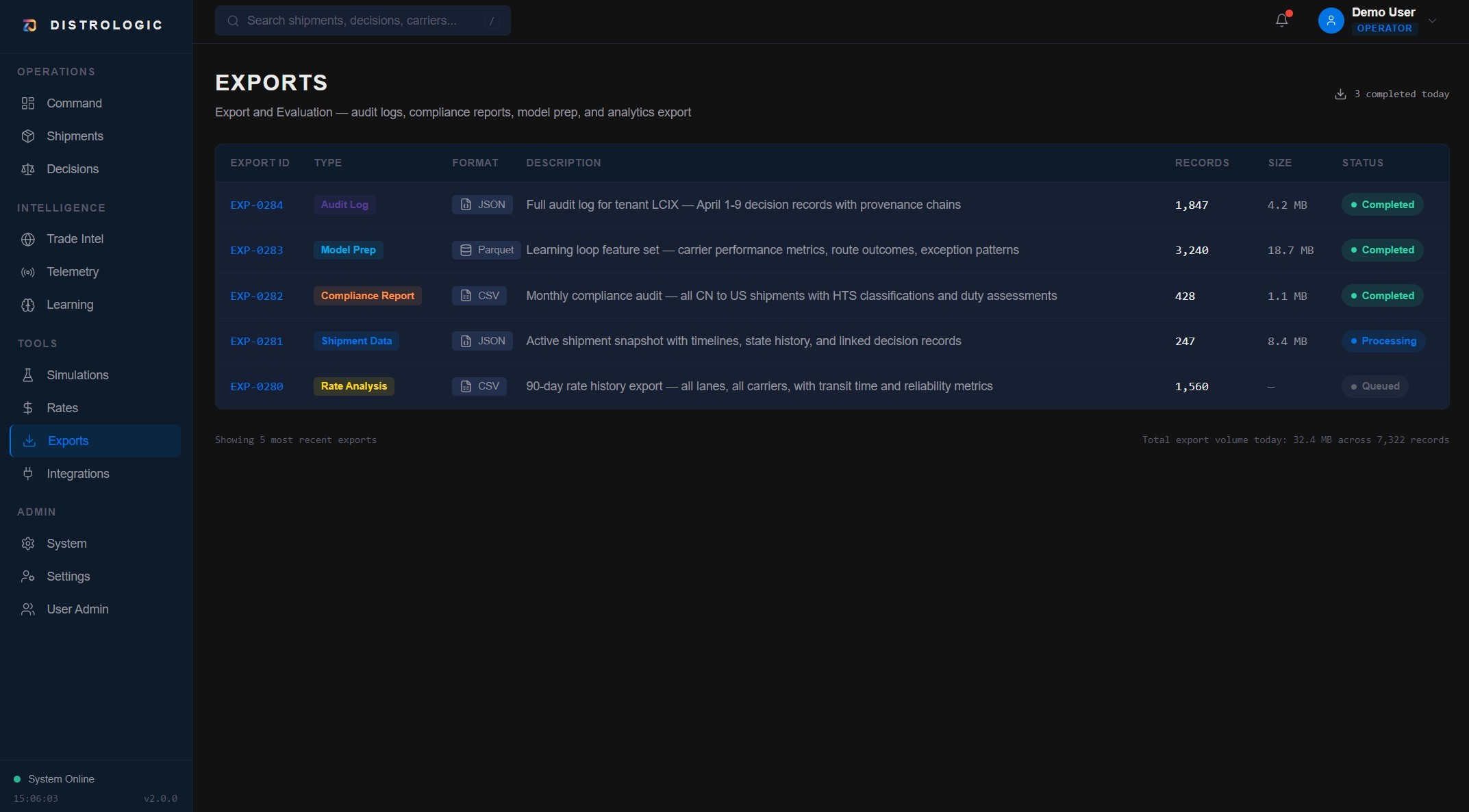
Task: Click the Model Prep type badge
Action: tap(349, 250)
